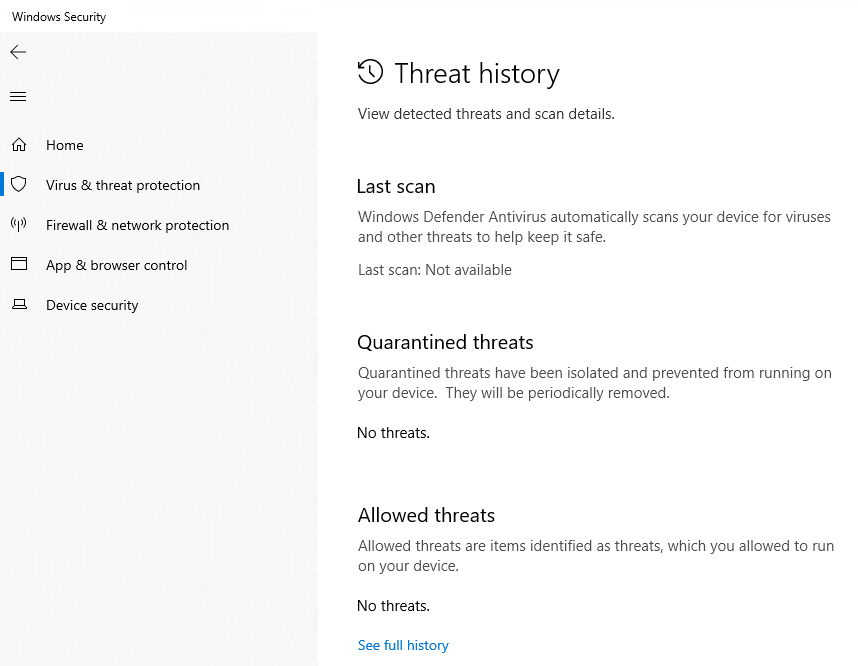Click the Threat history clock icon
858x666 pixels.
pos(370,72)
